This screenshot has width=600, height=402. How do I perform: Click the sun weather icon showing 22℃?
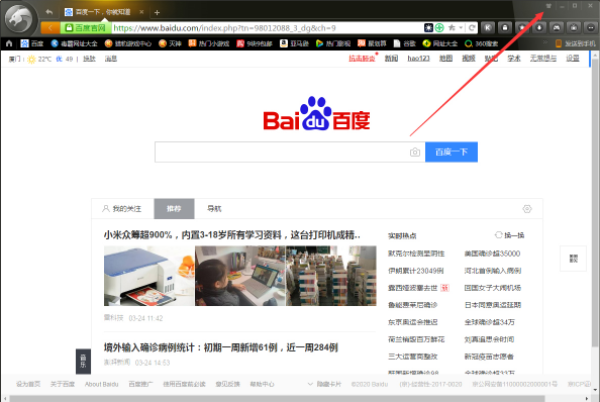point(31,59)
